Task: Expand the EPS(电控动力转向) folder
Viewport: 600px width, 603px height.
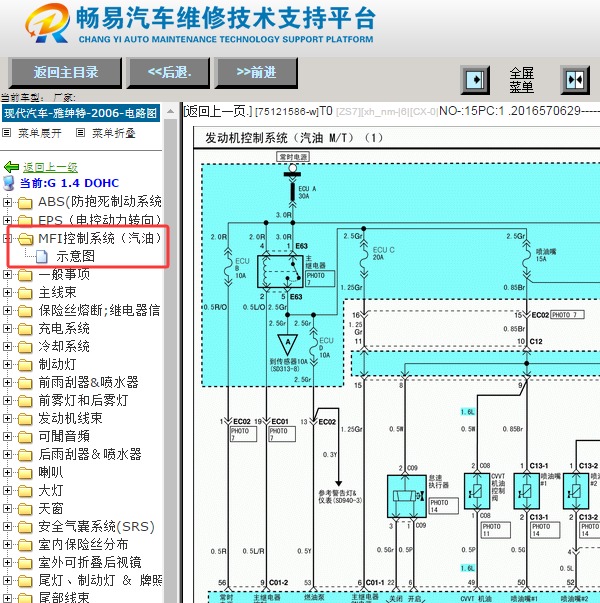Action: click(x=7, y=220)
